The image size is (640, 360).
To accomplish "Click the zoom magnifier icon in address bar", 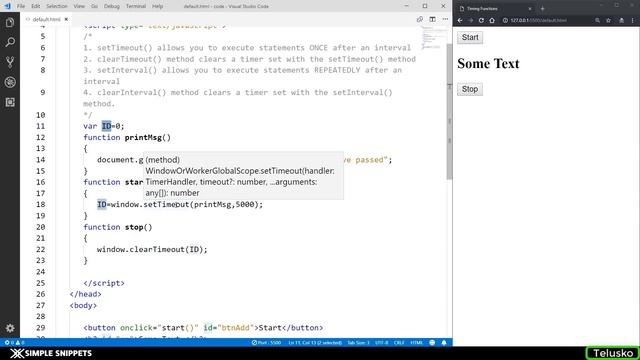I will tap(597, 20).
